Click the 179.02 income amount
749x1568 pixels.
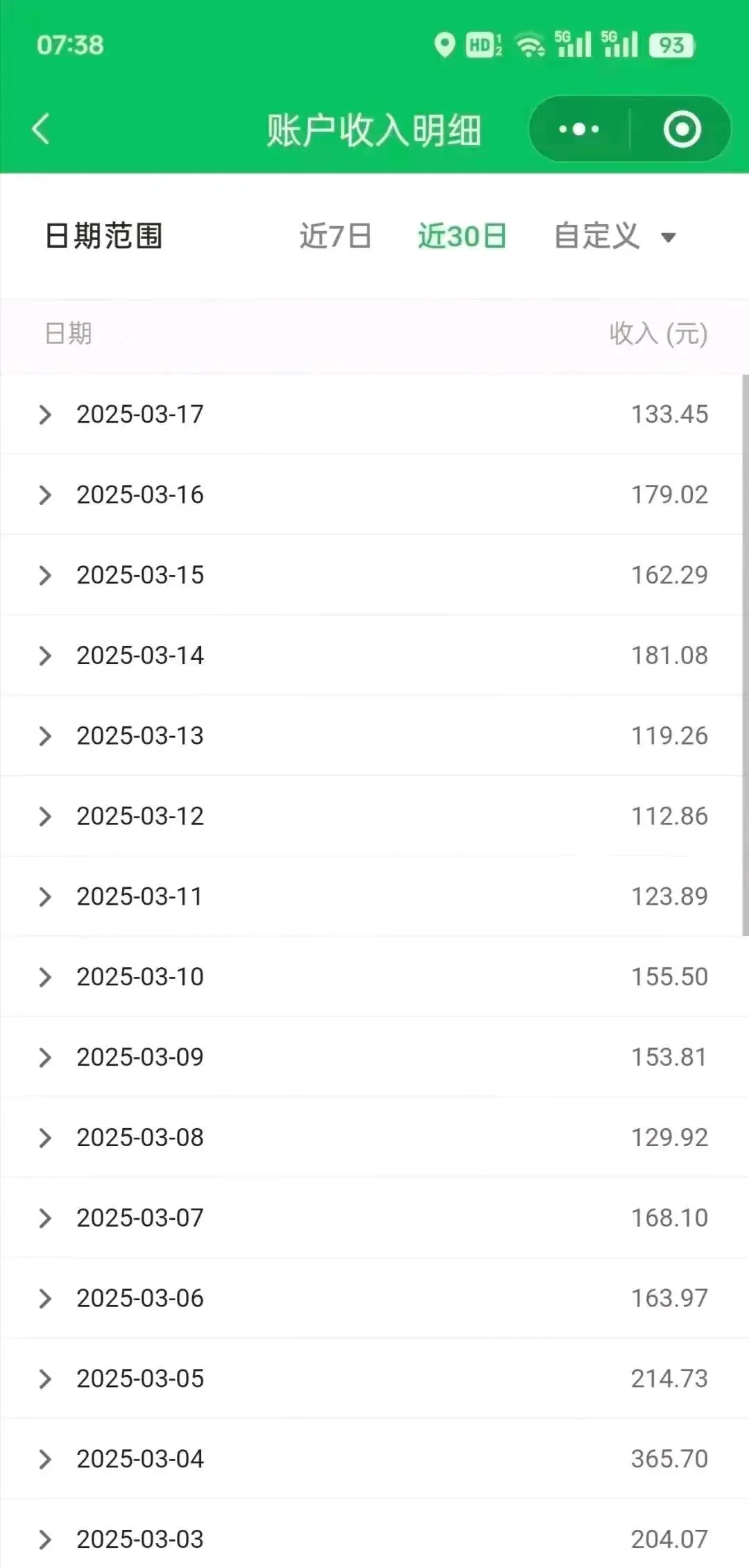click(669, 495)
